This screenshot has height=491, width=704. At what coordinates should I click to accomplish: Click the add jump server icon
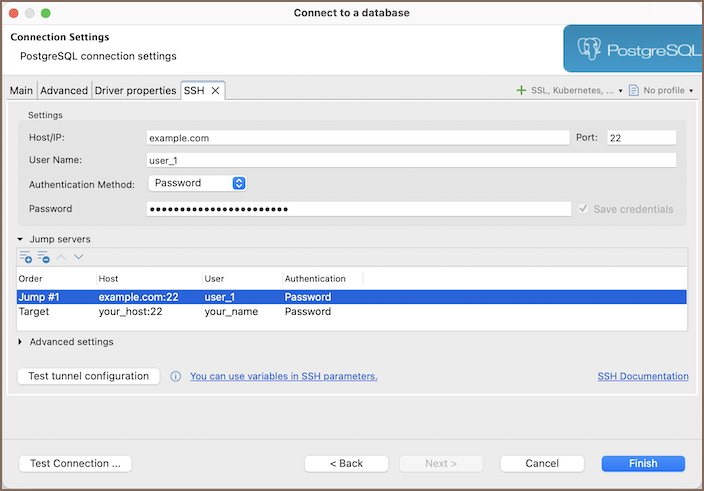(26, 258)
